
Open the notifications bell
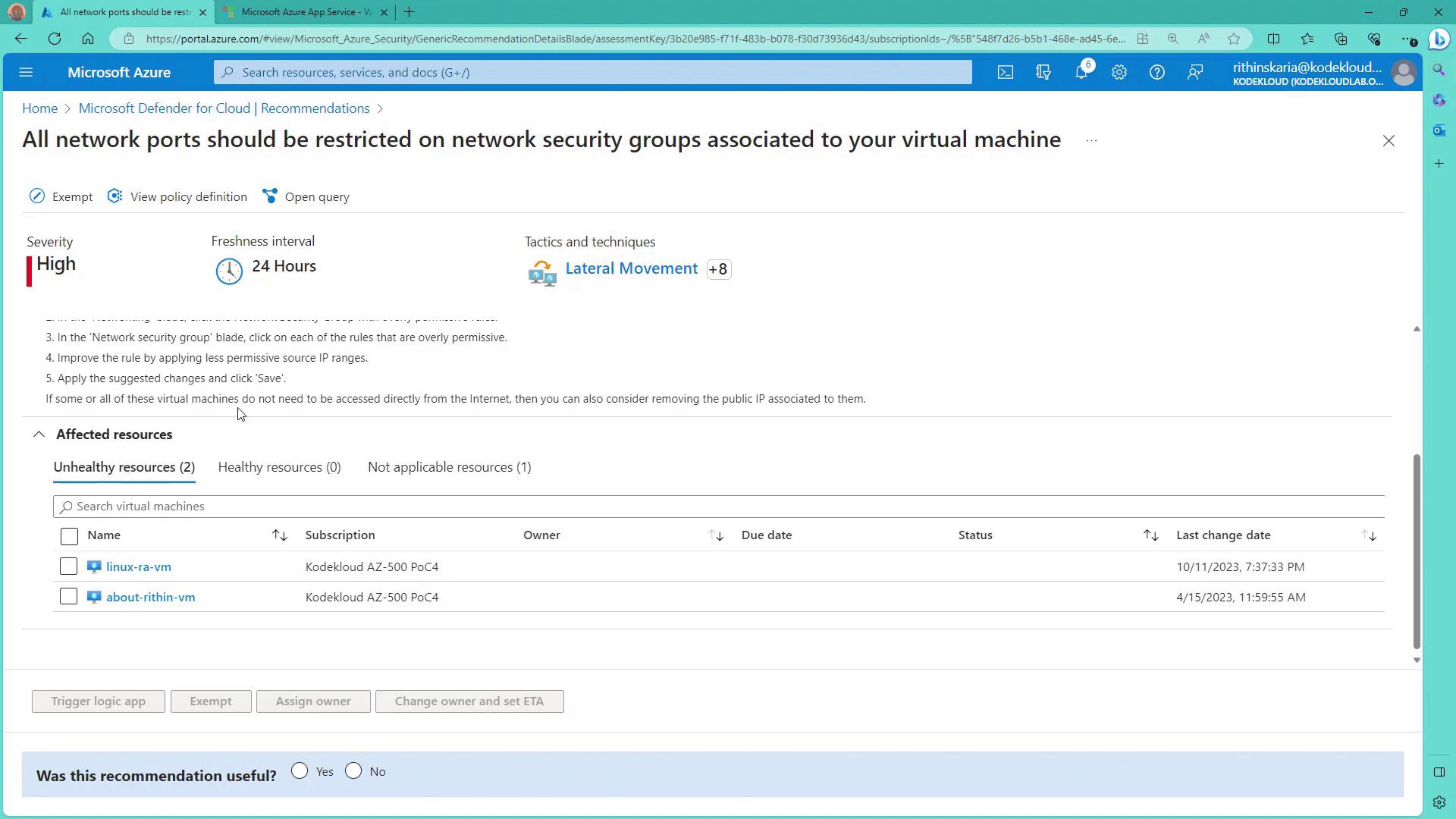click(1081, 72)
